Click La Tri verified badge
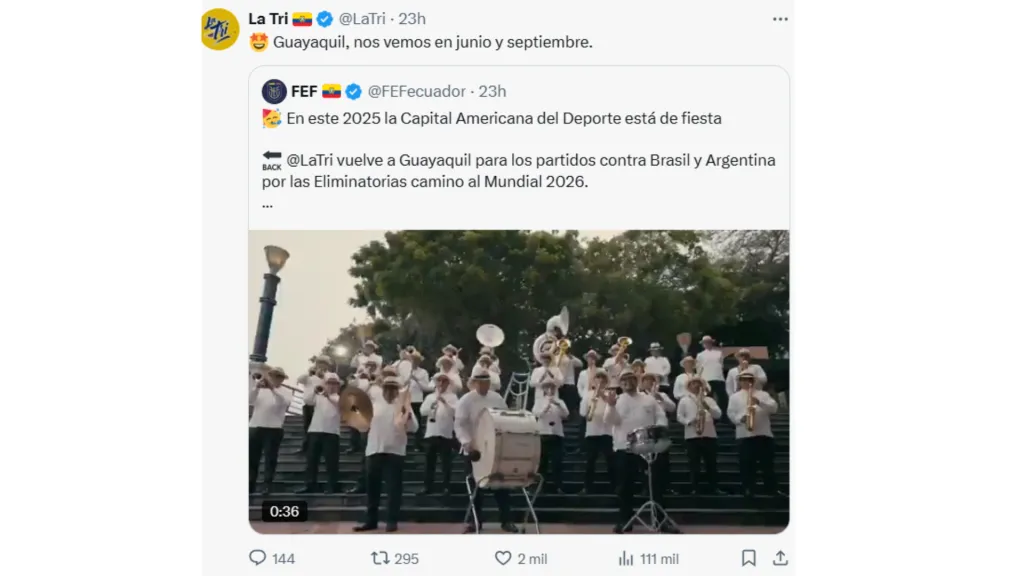The image size is (1024, 576). pyautogui.click(x=325, y=19)
